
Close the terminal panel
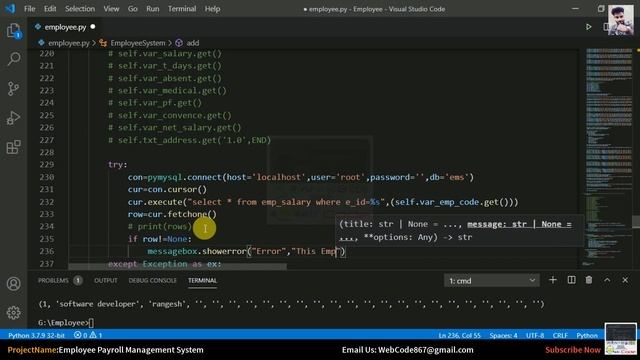[625, 280]
